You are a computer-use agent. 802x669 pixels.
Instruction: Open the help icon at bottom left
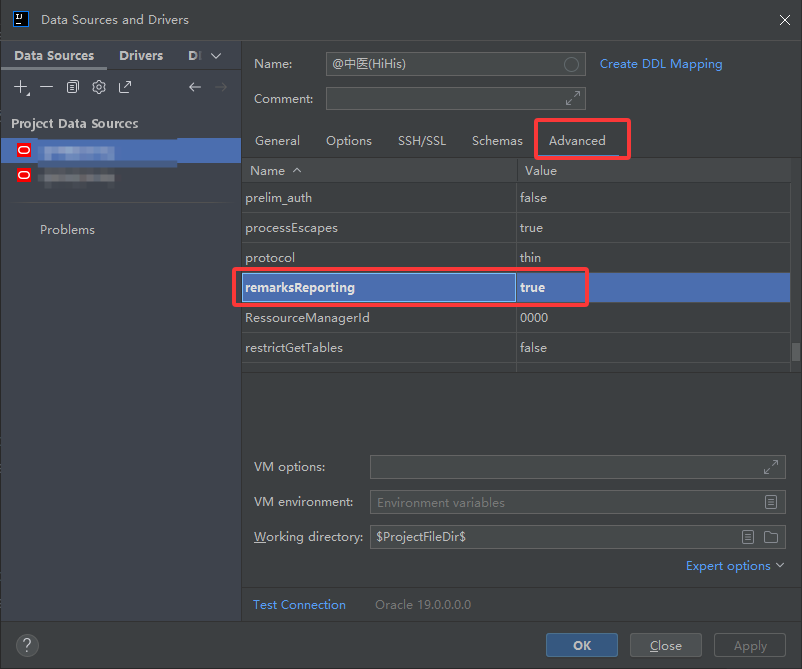pos(26,645)
